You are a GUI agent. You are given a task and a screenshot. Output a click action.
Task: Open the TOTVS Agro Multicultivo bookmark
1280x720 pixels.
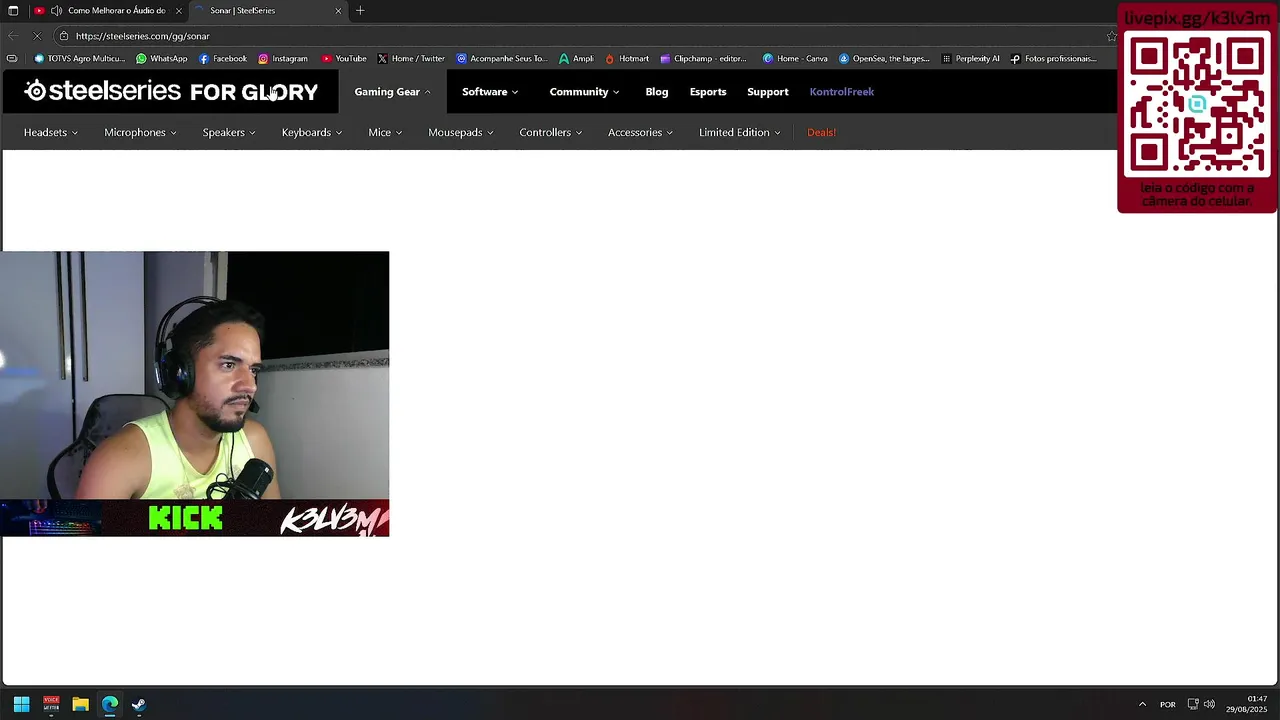(79, 58)
